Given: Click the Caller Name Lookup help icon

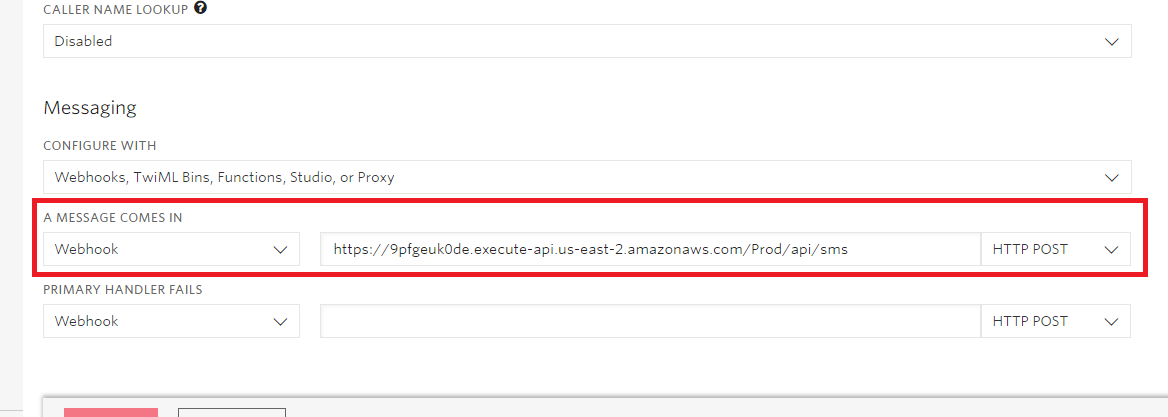Looking at the screenshot, I should pos(201,9).
